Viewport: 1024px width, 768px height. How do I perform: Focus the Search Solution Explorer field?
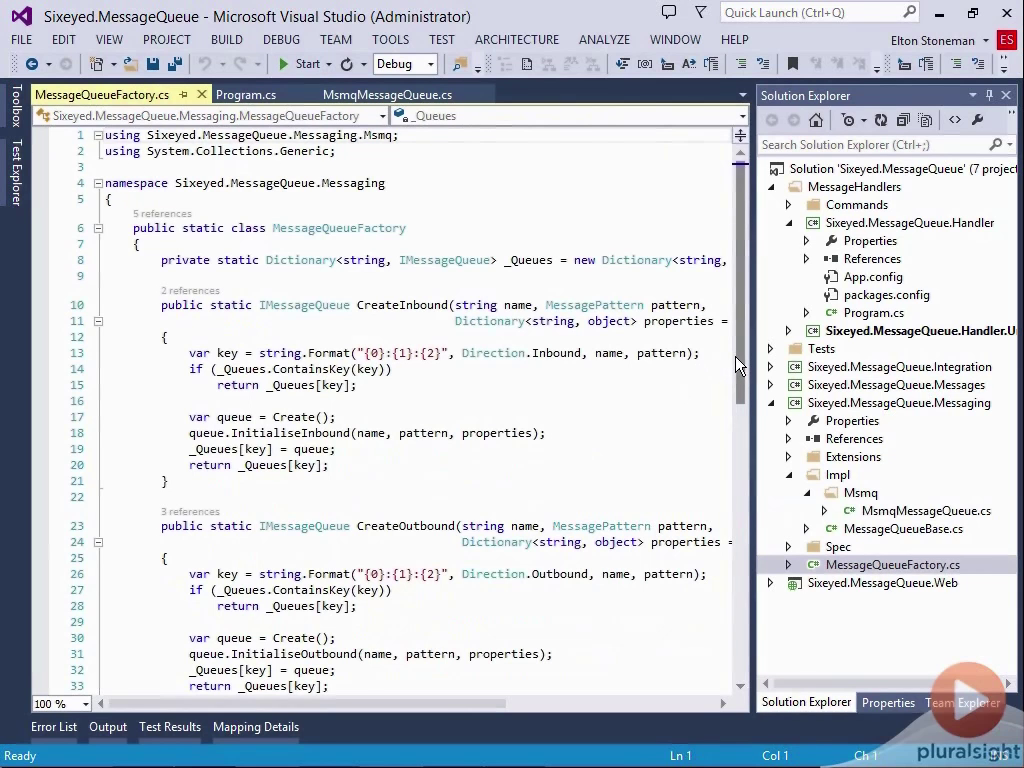(887, 145)
